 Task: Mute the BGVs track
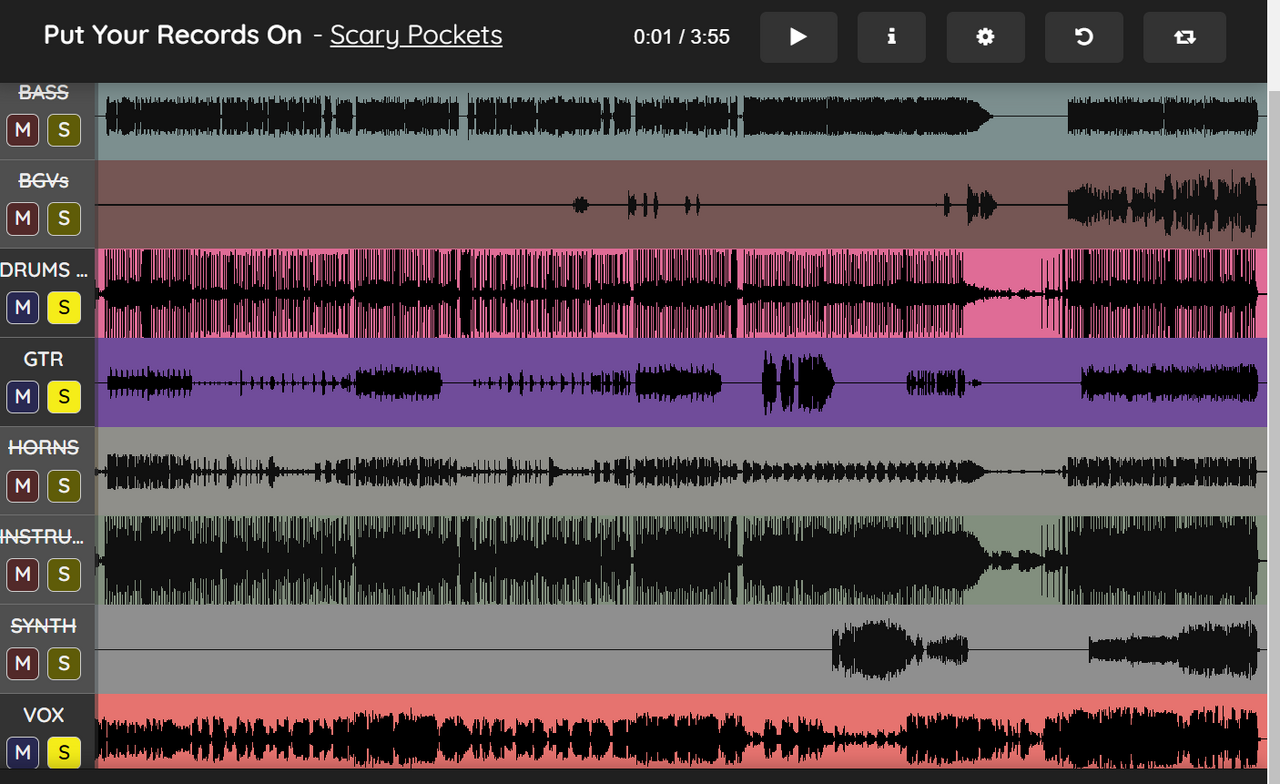point(23,218)
